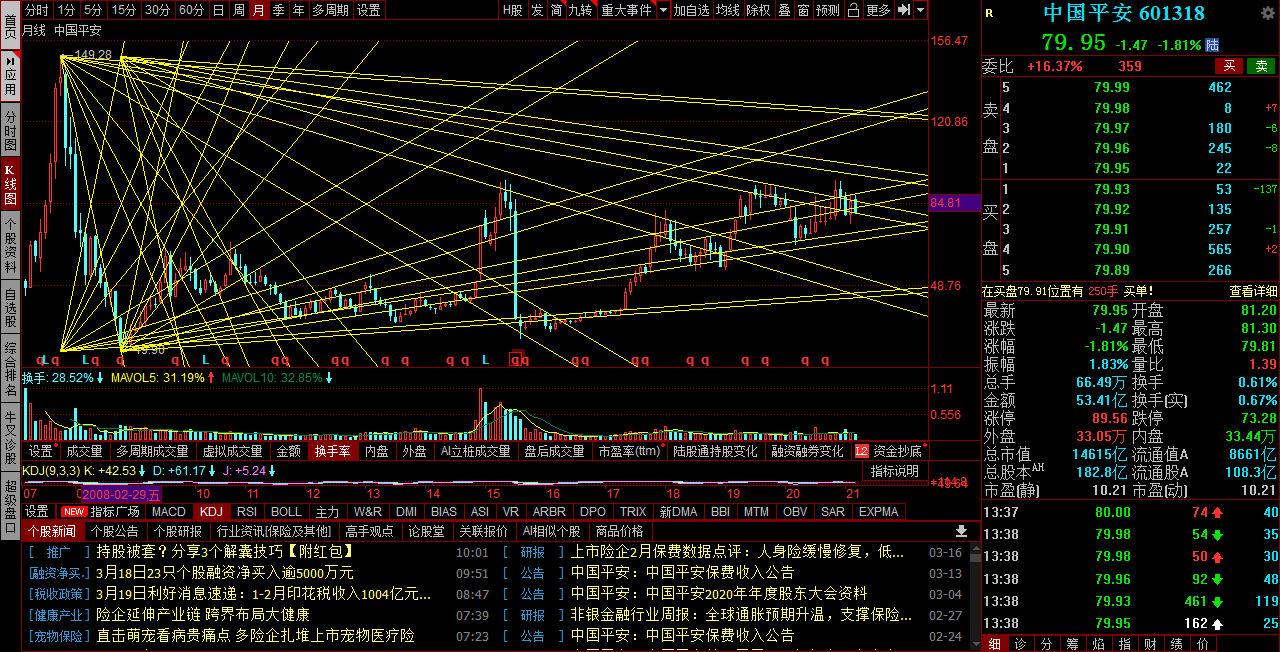Enable the BOLL indicator
This screenshot has height=652, width=1280.
pos(286,511)
